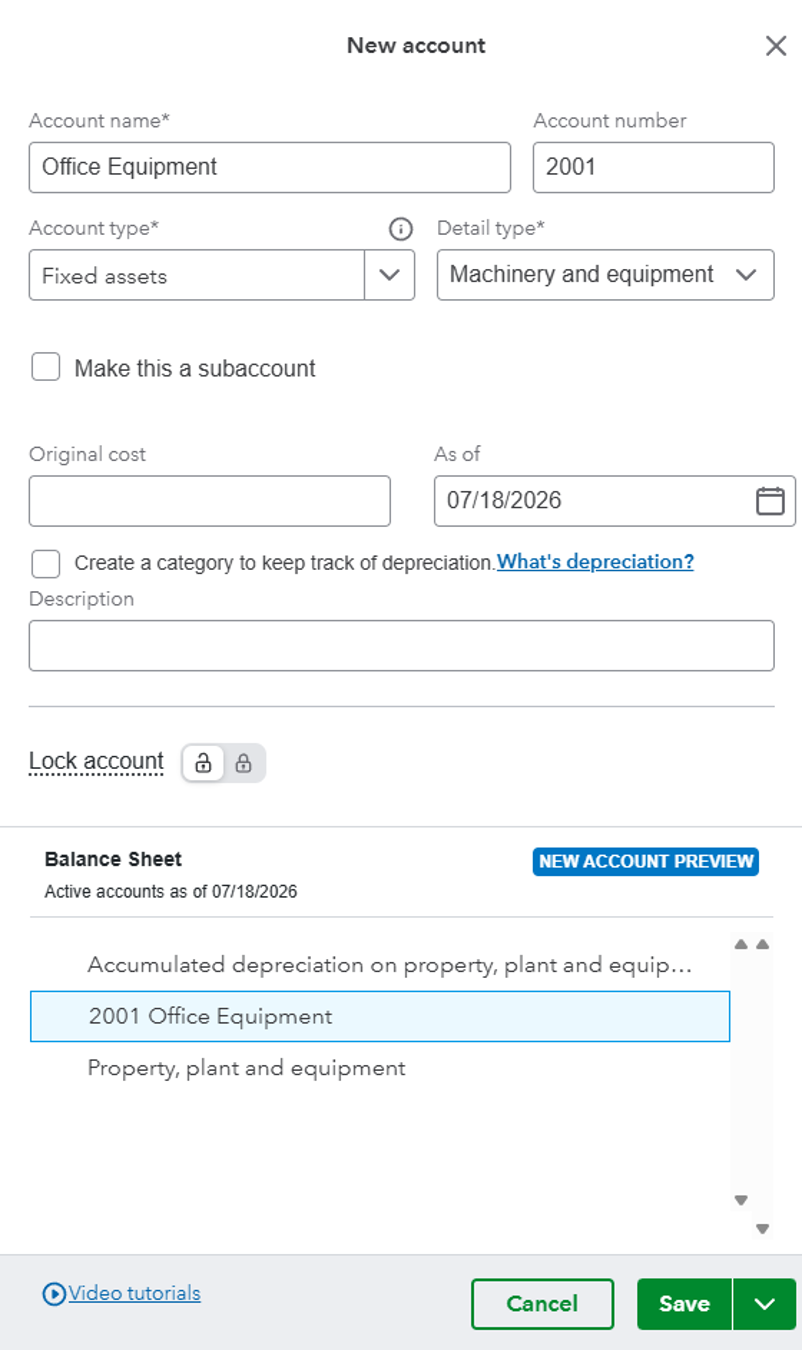Click the green Save button
Image resolution: width=802 pixels, height=1350 pixels.
[685, 1304]
